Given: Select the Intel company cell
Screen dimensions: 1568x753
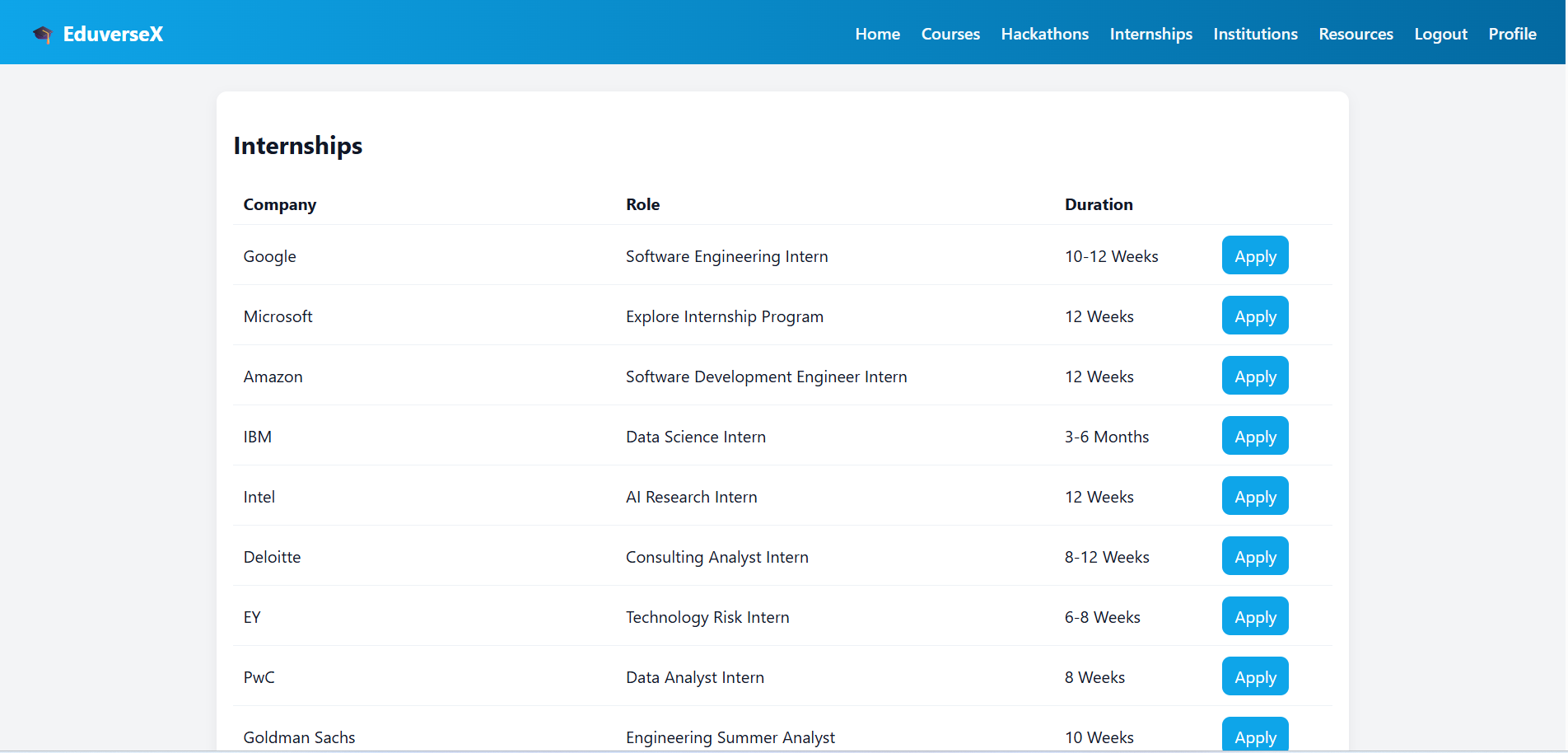Looking at the screenshot, I should coord(259,497).
